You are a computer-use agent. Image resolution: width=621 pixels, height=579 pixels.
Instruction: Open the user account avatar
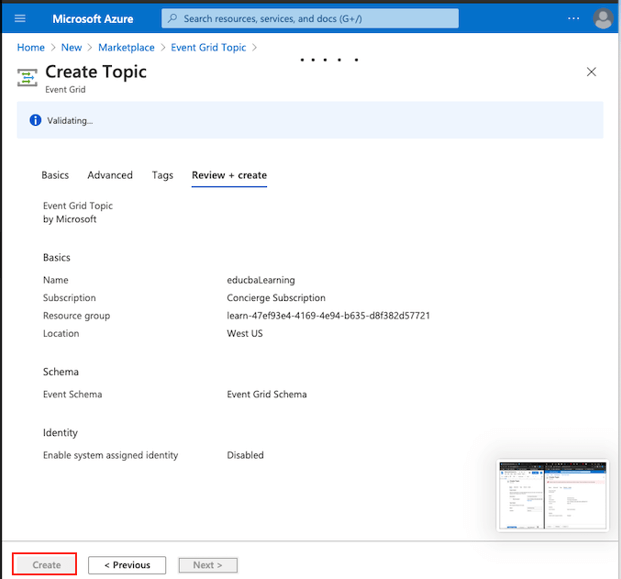click(603, 18)
